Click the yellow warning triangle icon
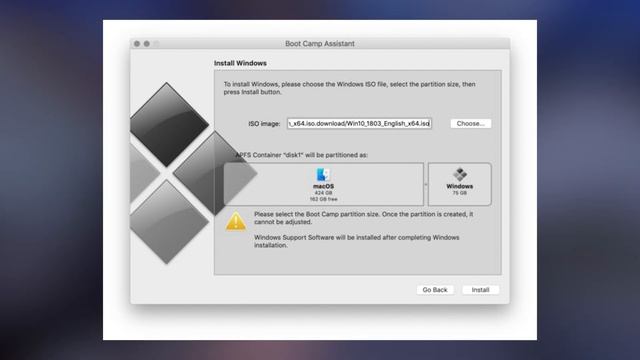 (236, 221)
